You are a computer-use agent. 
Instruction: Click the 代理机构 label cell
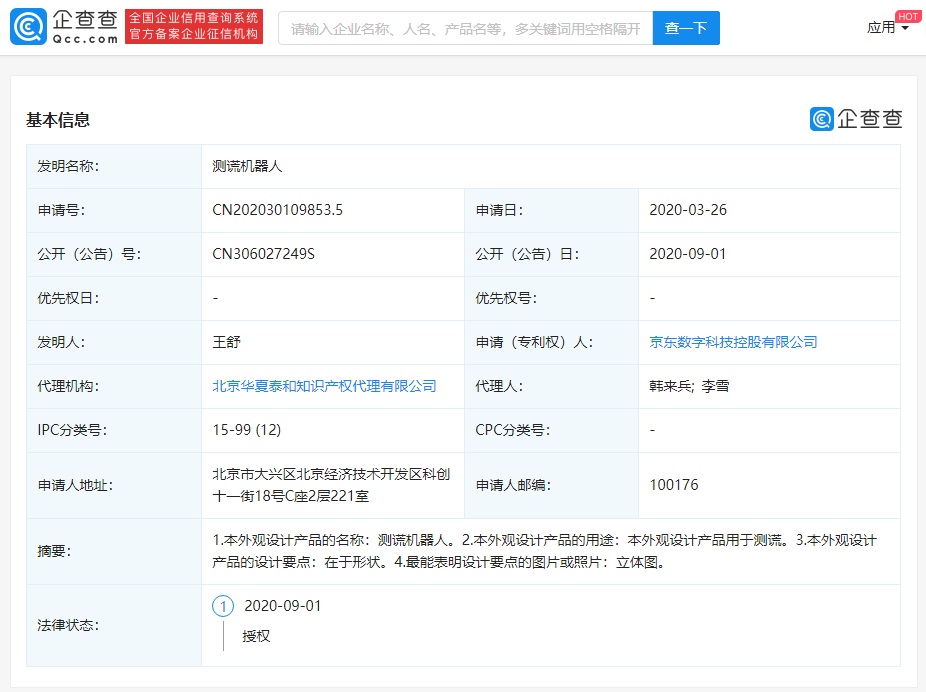(x=114, y=387)
